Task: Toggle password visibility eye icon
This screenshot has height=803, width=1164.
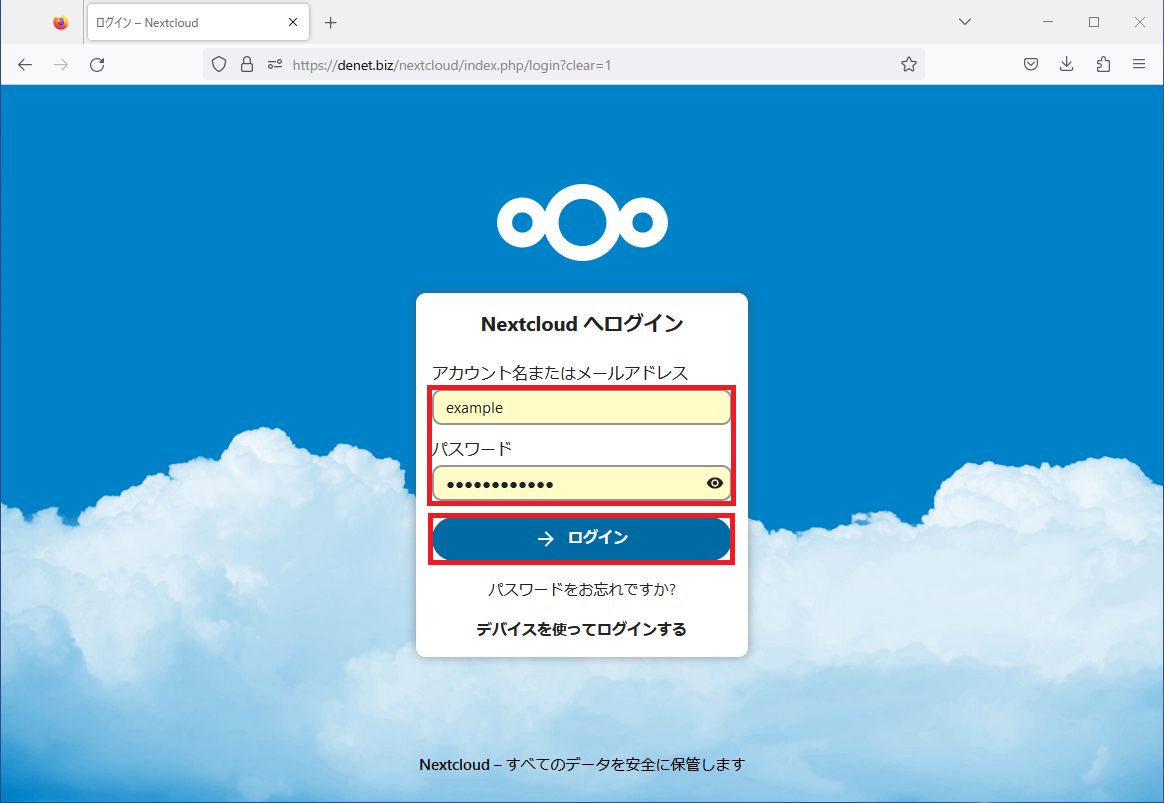Action: (x=714, y=483)
